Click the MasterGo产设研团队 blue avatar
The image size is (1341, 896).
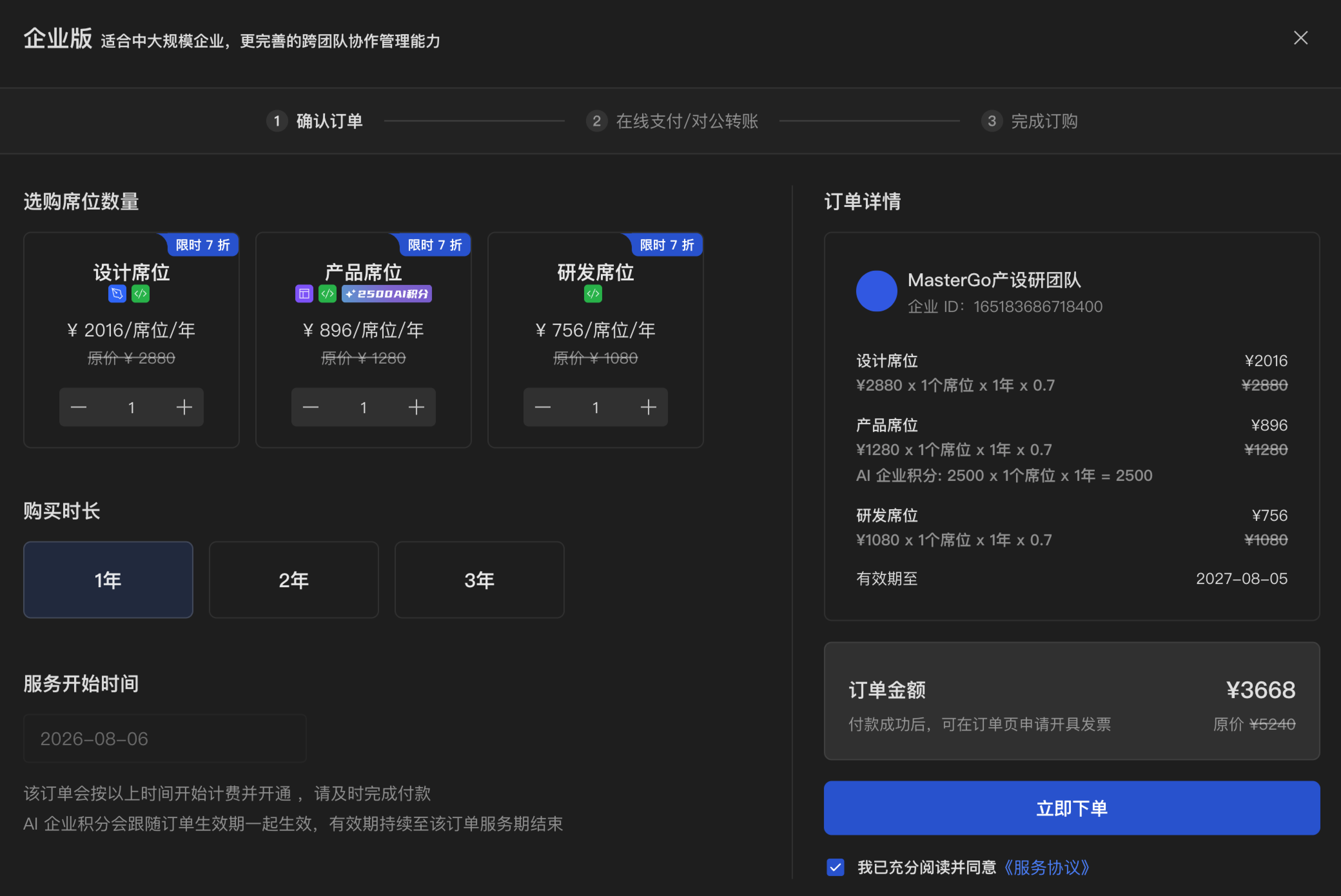[x=876, y=291]
